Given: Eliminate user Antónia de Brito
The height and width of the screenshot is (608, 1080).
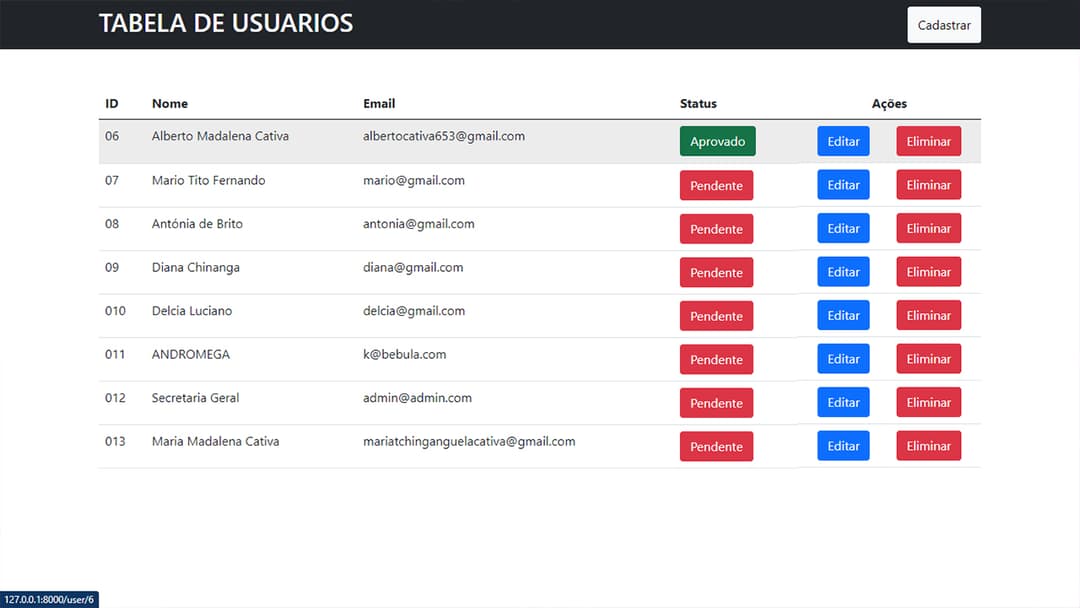Looking at the screenshot, I should (x=928, y=228).
